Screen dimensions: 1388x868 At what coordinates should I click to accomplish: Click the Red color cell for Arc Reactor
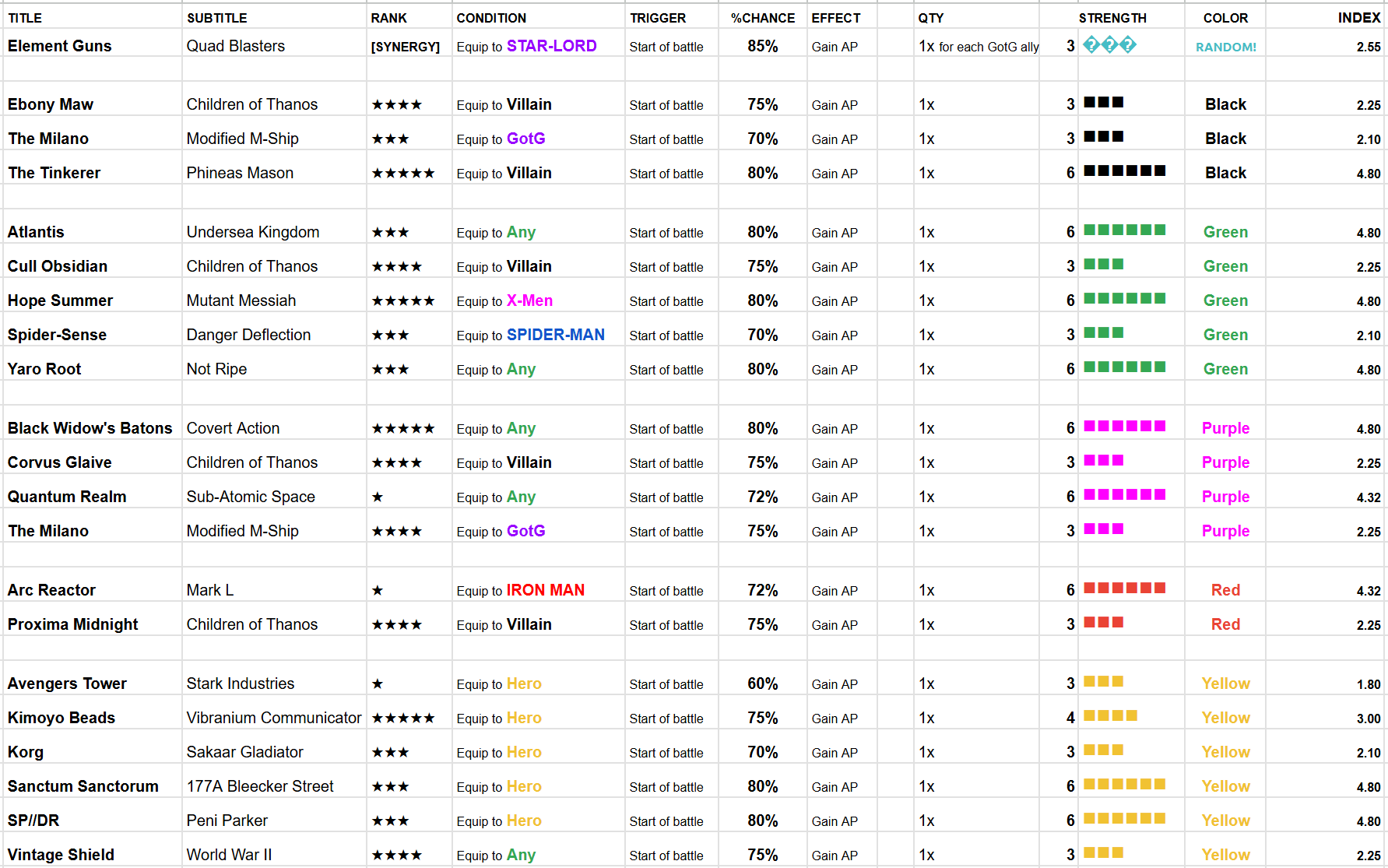1225,590
